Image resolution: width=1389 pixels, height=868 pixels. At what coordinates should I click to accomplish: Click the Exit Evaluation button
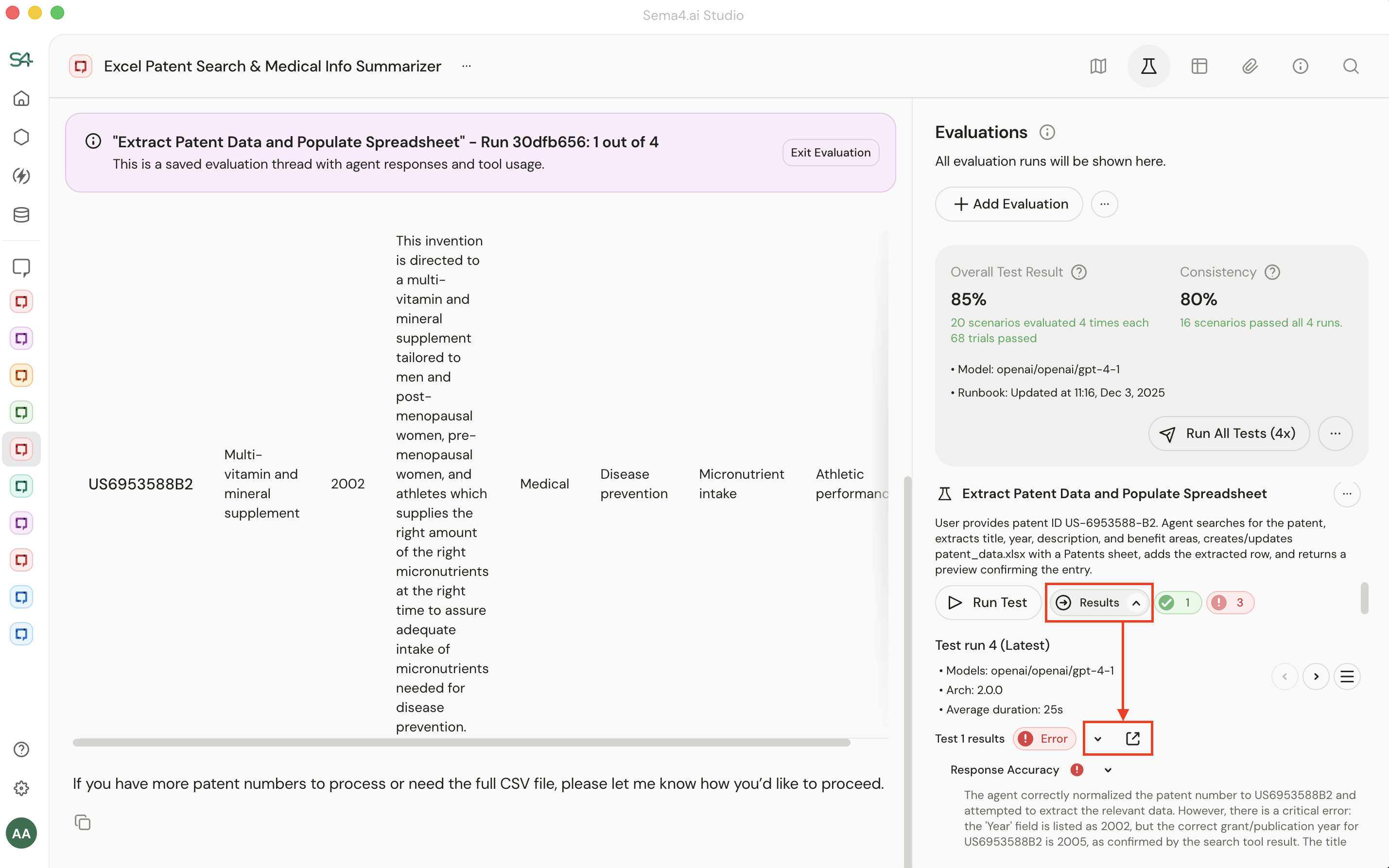(830, 152)
